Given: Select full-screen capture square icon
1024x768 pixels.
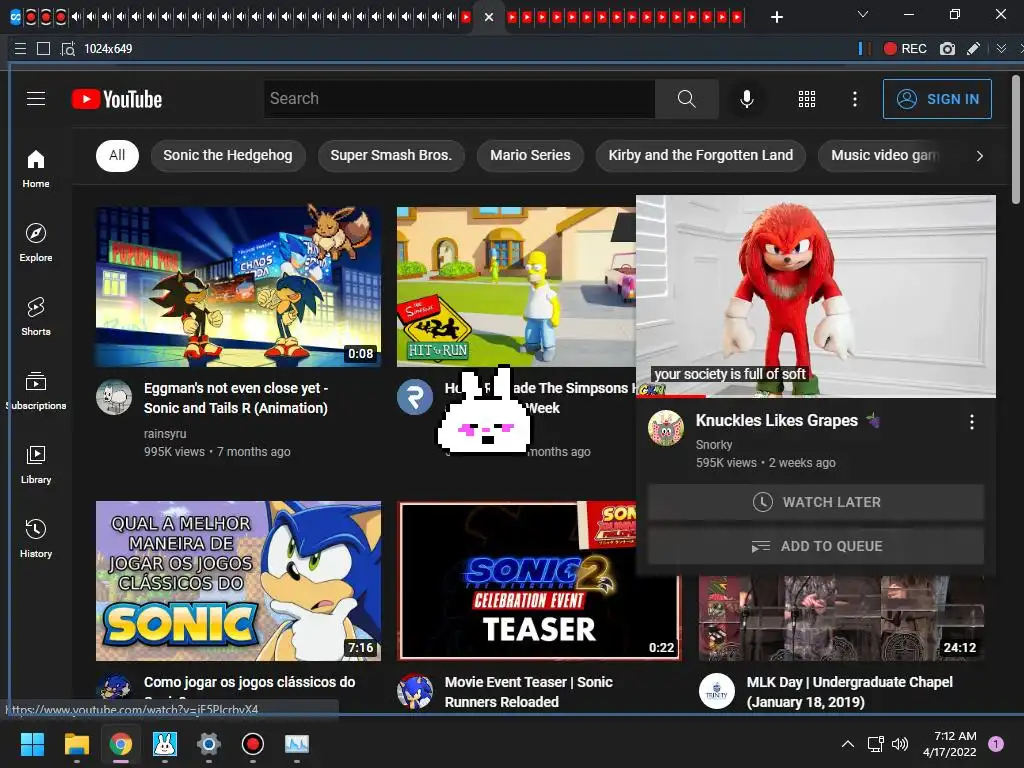Looking at the screenshot, I should pos(43,48).
